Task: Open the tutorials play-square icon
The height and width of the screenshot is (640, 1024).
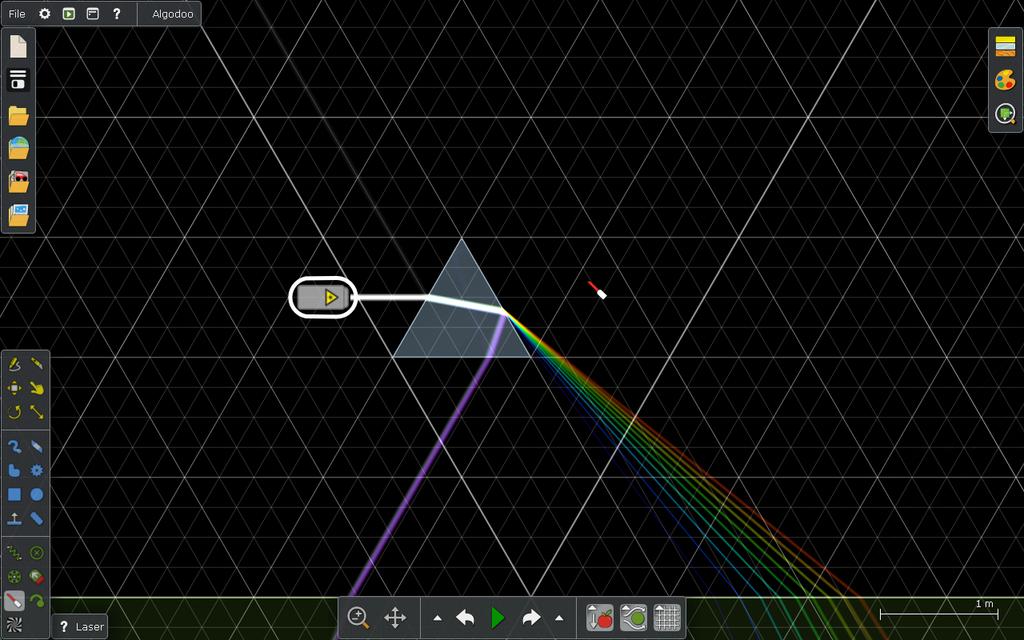Action: (69, 14)
